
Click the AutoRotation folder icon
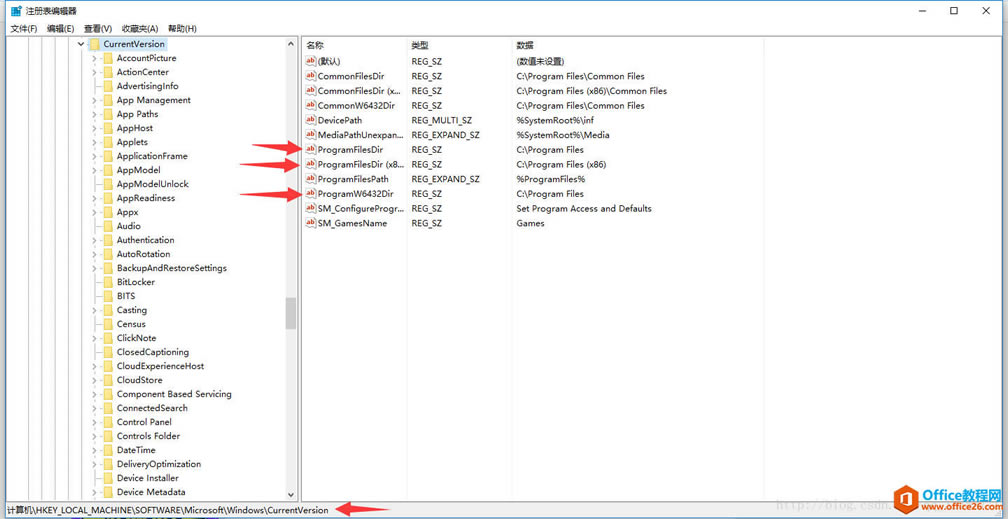coord(107,254)
